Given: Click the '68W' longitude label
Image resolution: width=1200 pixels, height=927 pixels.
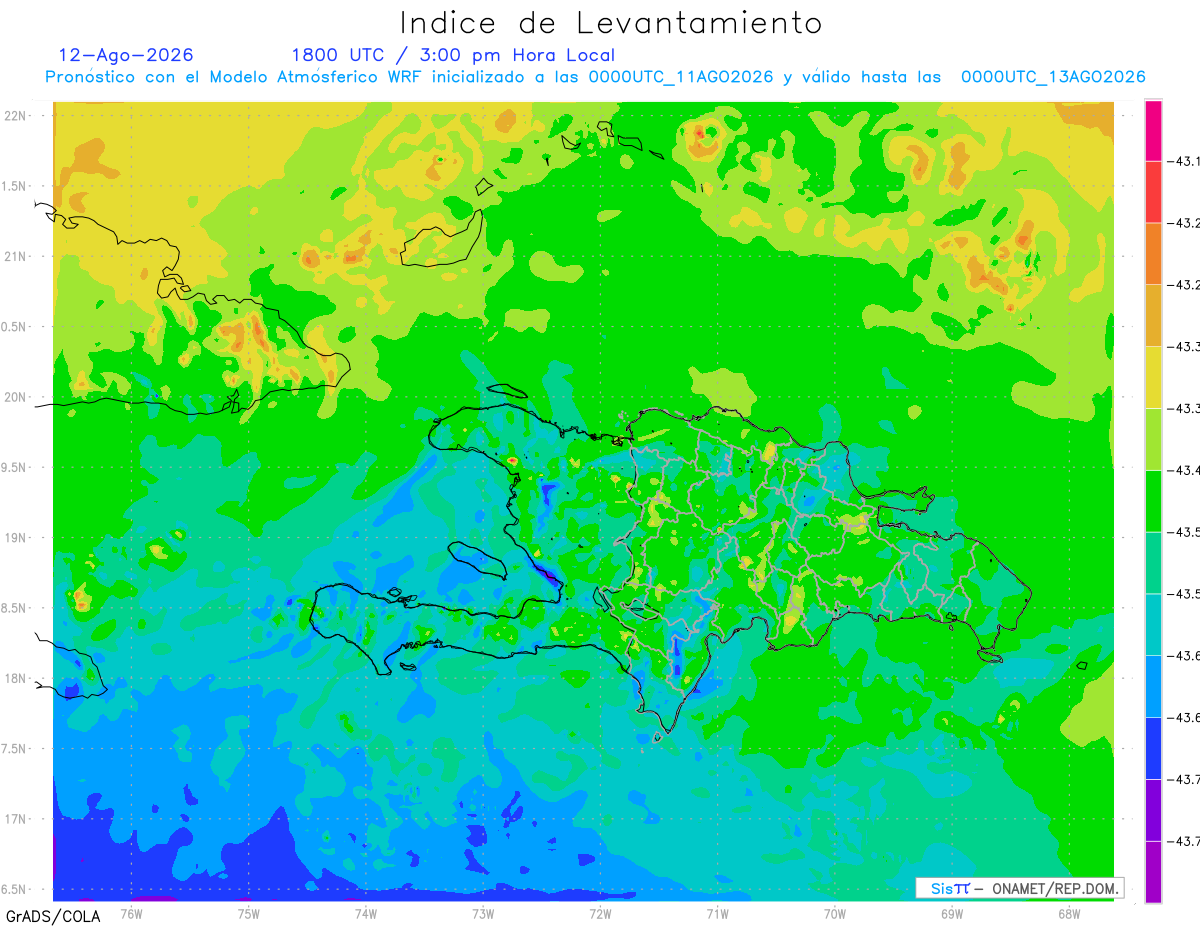Looking at the screenshot, I should 1069,913.
